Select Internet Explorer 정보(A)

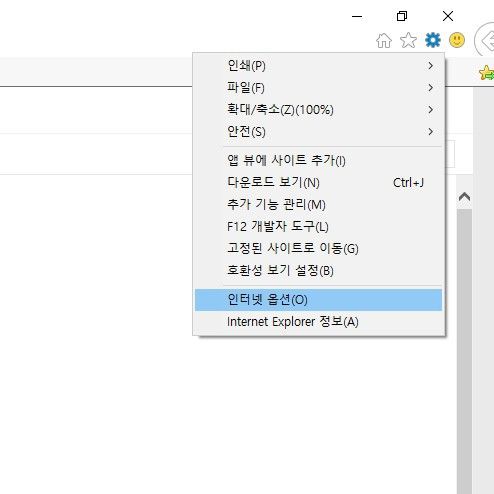click(x=318, y=322)
